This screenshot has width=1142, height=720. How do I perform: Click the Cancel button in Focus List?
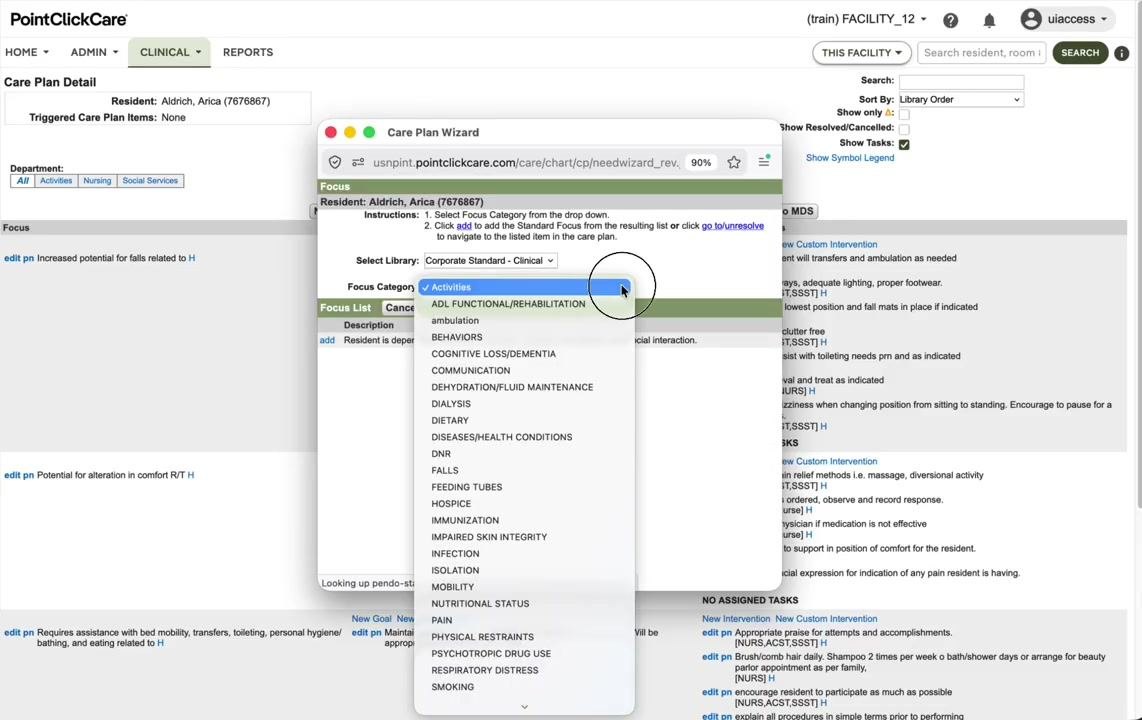point(399,308)
